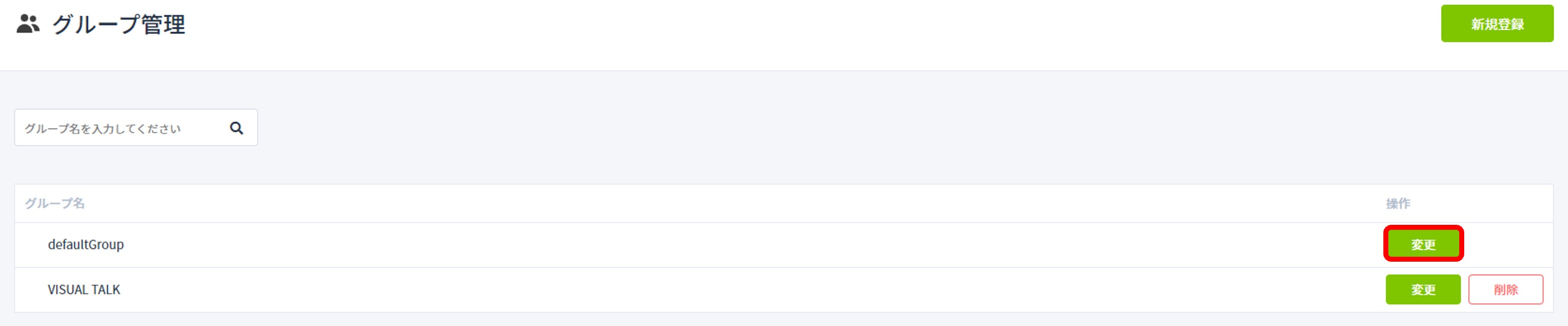Click the people icon beside グループ管理
Image resolution: width=1568 pixels, height=326 pixels.
(28, 24)
